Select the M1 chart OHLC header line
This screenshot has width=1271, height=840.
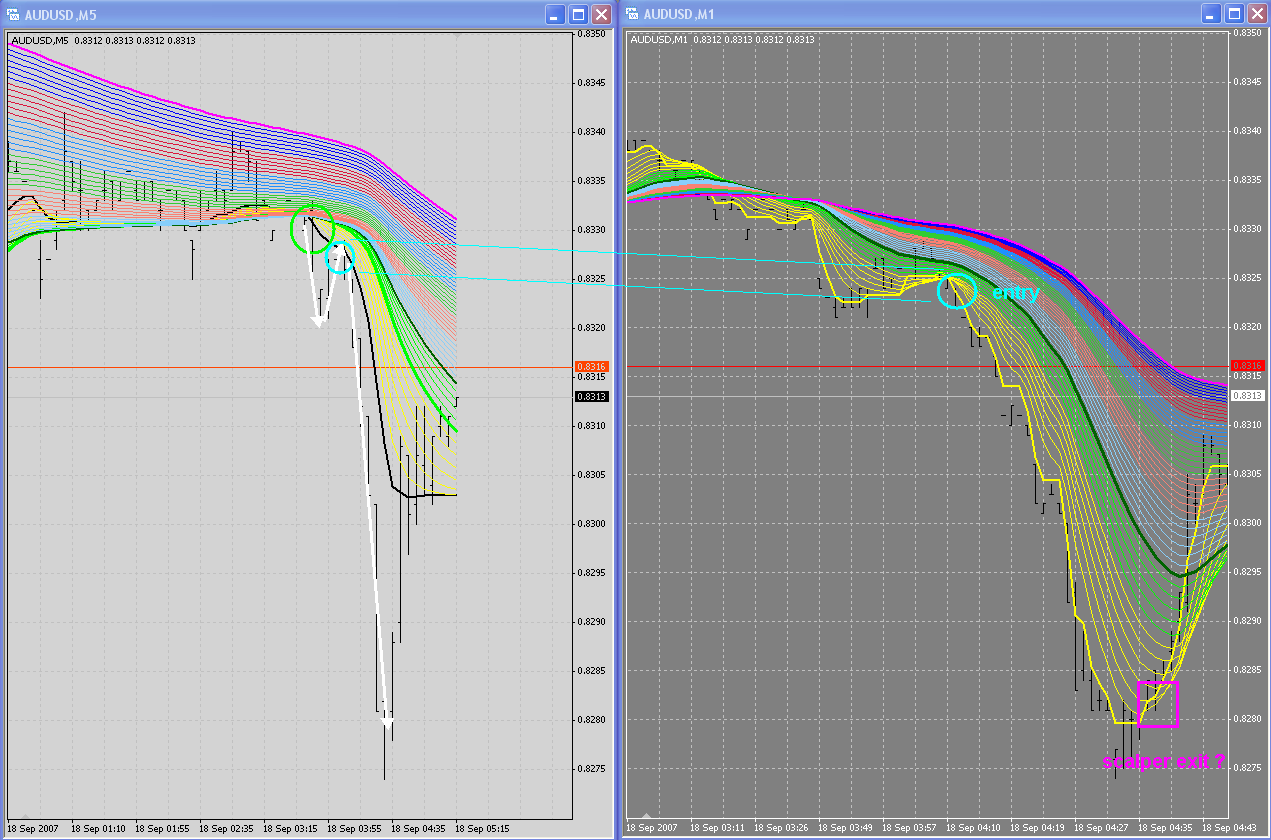[x=722, y=39]
